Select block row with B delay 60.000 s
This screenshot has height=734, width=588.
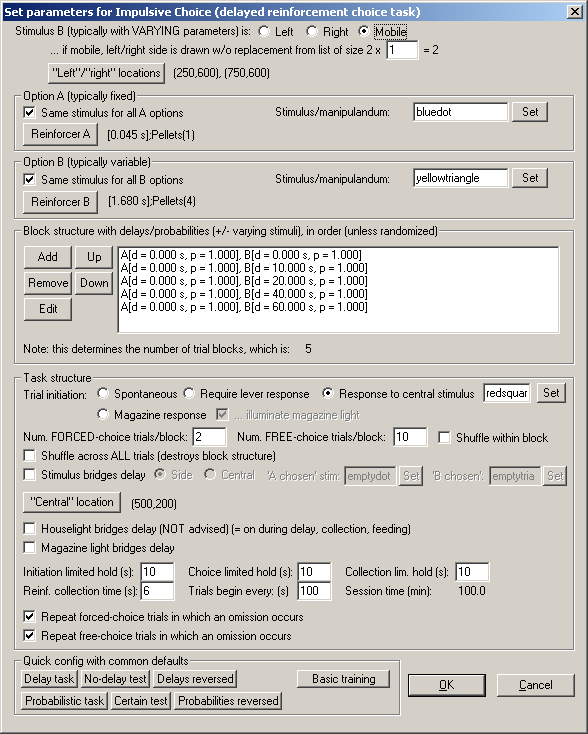[338, 307]
